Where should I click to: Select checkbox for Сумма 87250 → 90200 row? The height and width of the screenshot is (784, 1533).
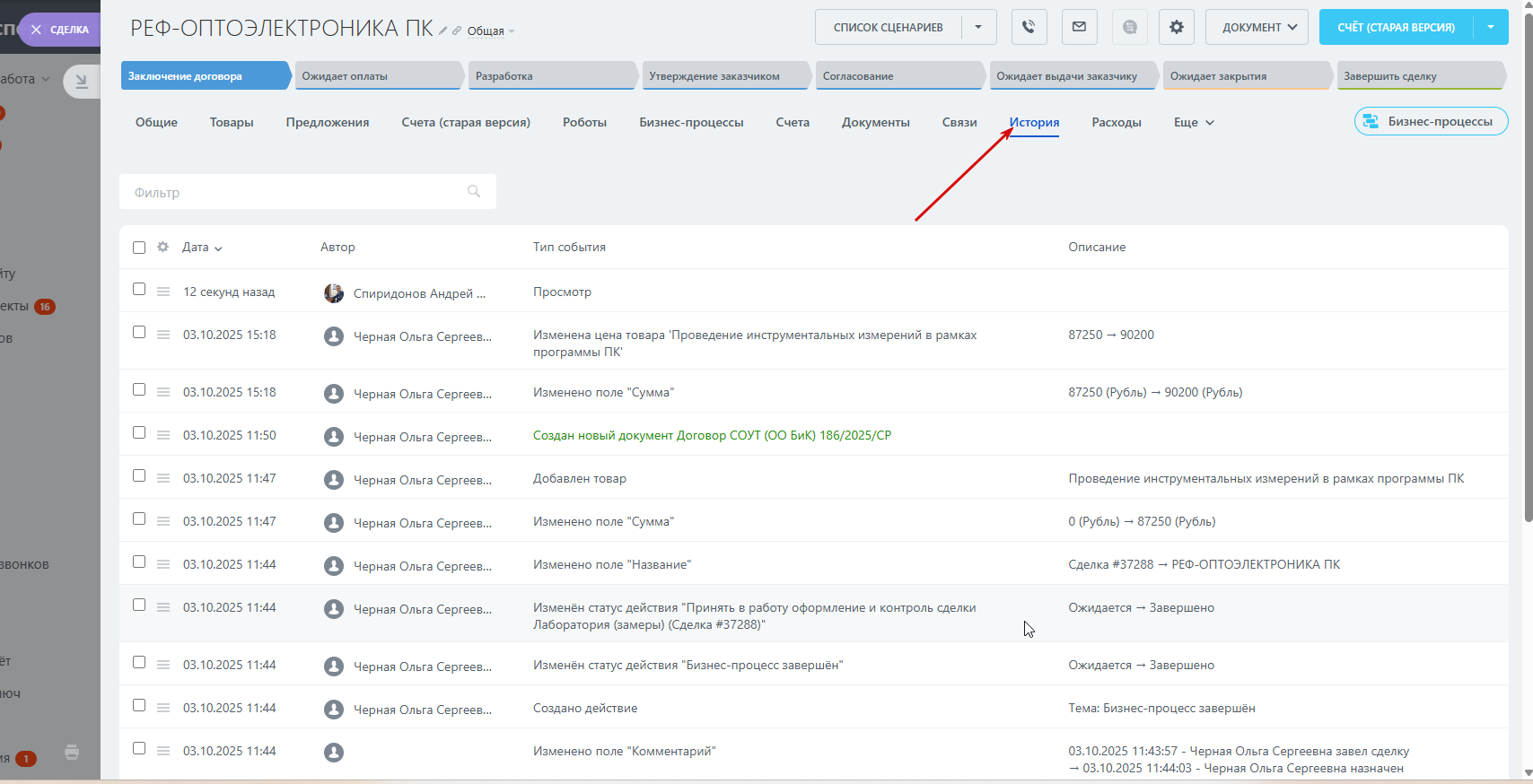click(139, 389)
